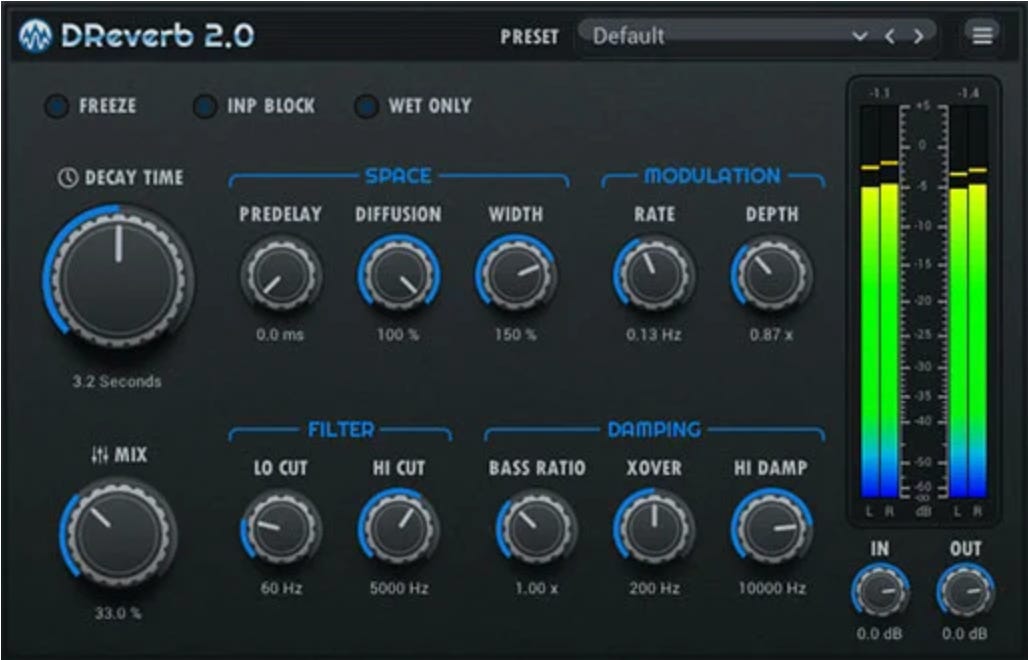Click the Lo Cut filter knob
Viewport: 1028px width, 660px height.
pyautogui.click(x=281, y=529)
